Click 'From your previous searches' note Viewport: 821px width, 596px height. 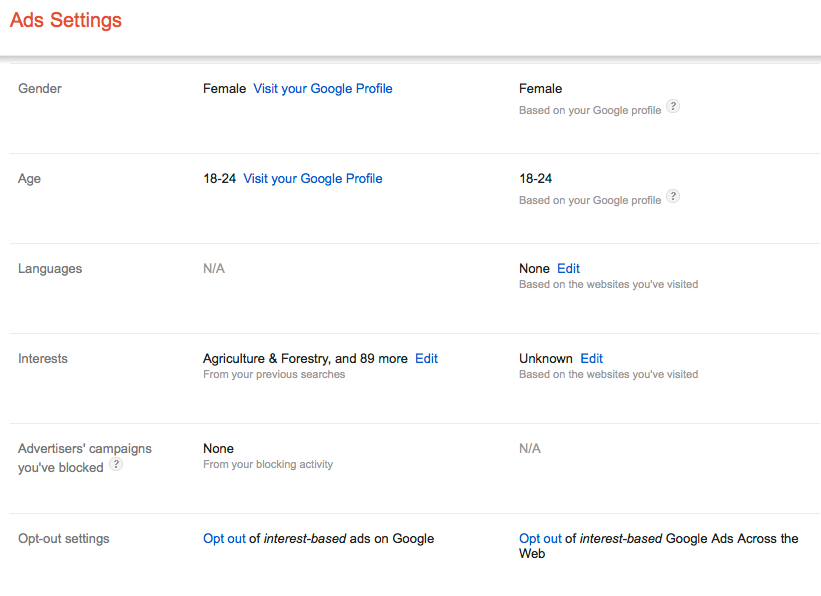tap(274, 375)
